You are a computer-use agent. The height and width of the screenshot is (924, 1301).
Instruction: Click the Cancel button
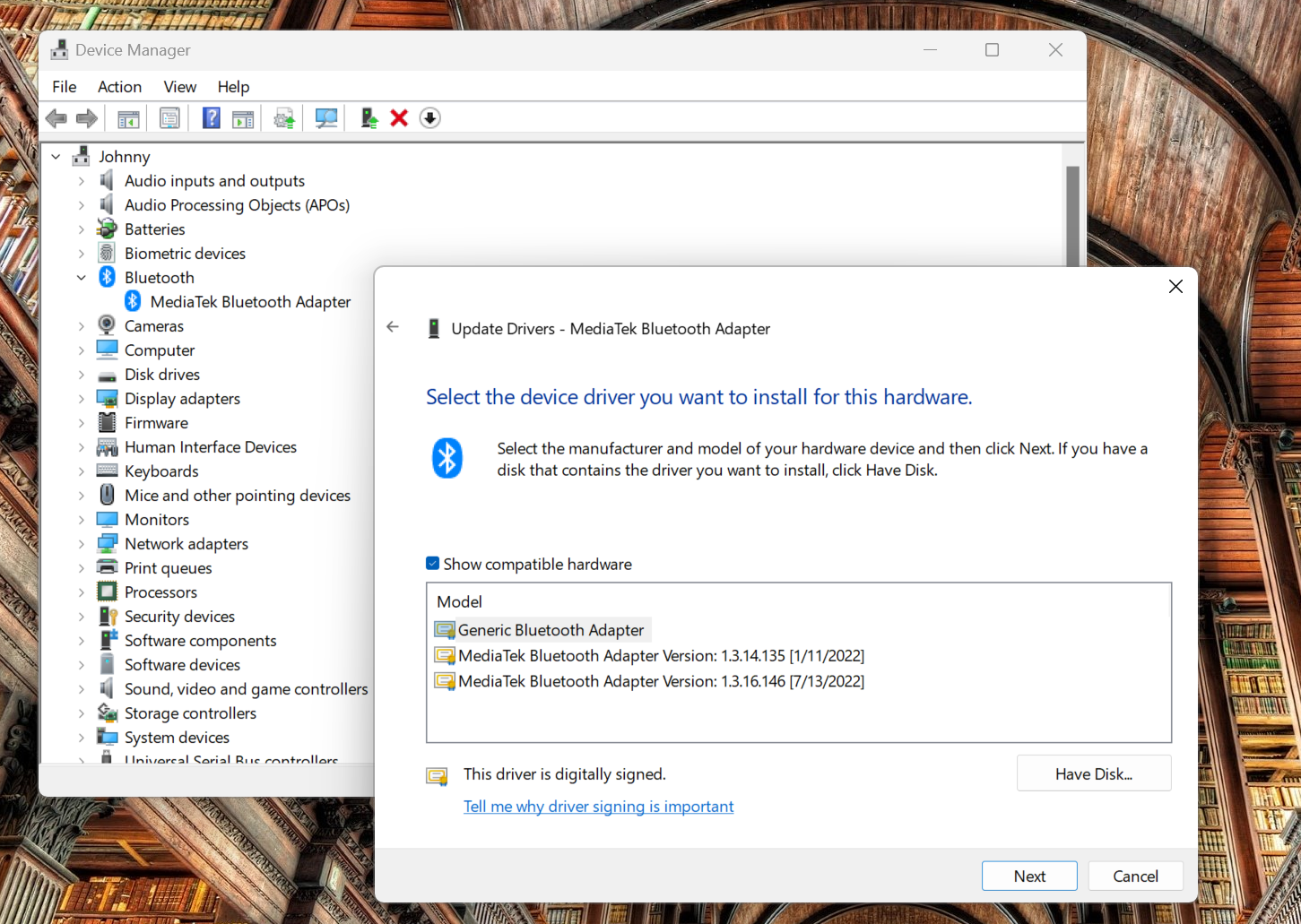[x=1135, y=876]
